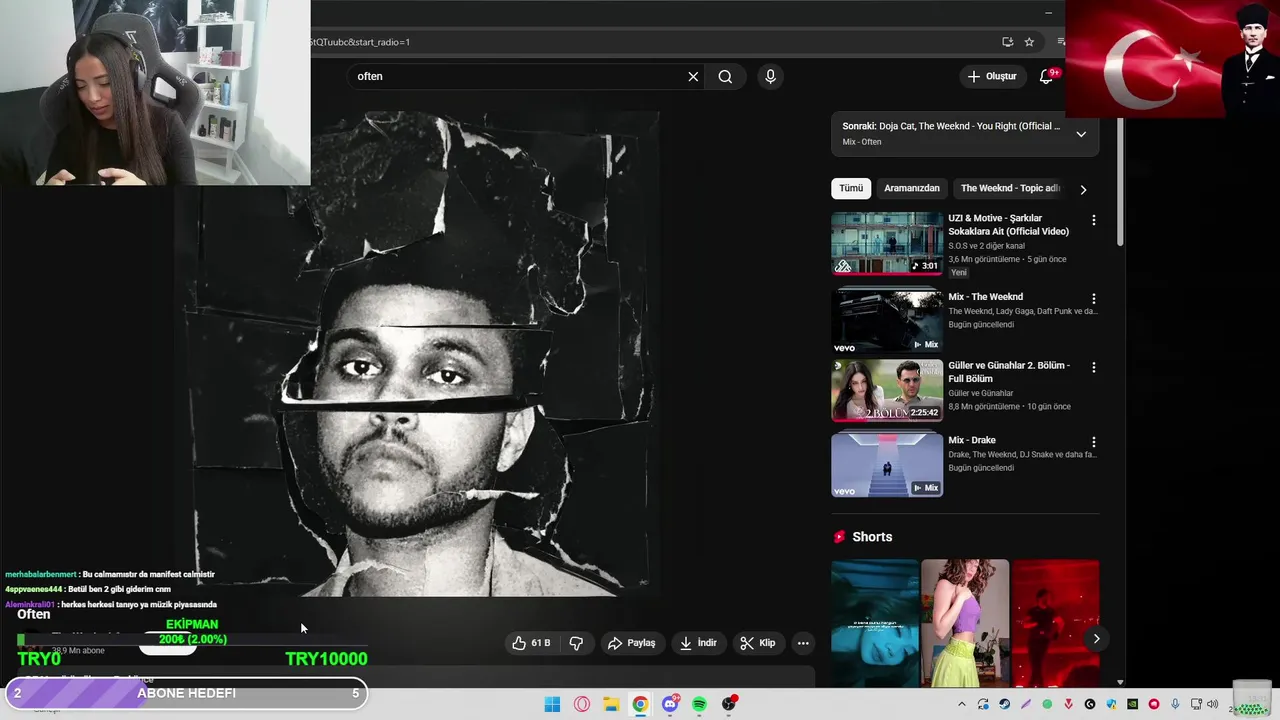Click the network display tray icon
The image size is (1280, 720).
click(x=1196, y=704)
